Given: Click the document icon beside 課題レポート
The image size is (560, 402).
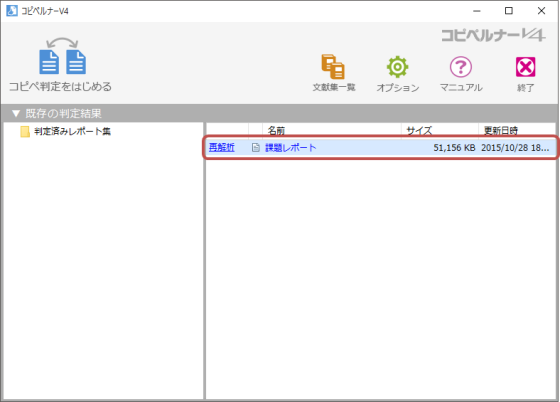Looking at the screenshot, I should pos(256,147).
